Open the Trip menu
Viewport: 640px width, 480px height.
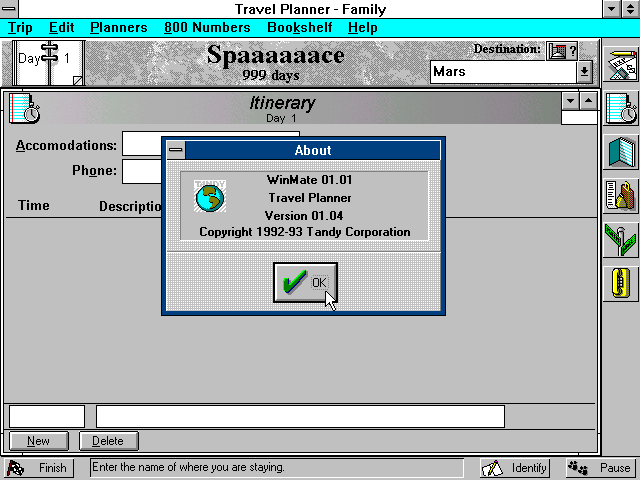20,27
